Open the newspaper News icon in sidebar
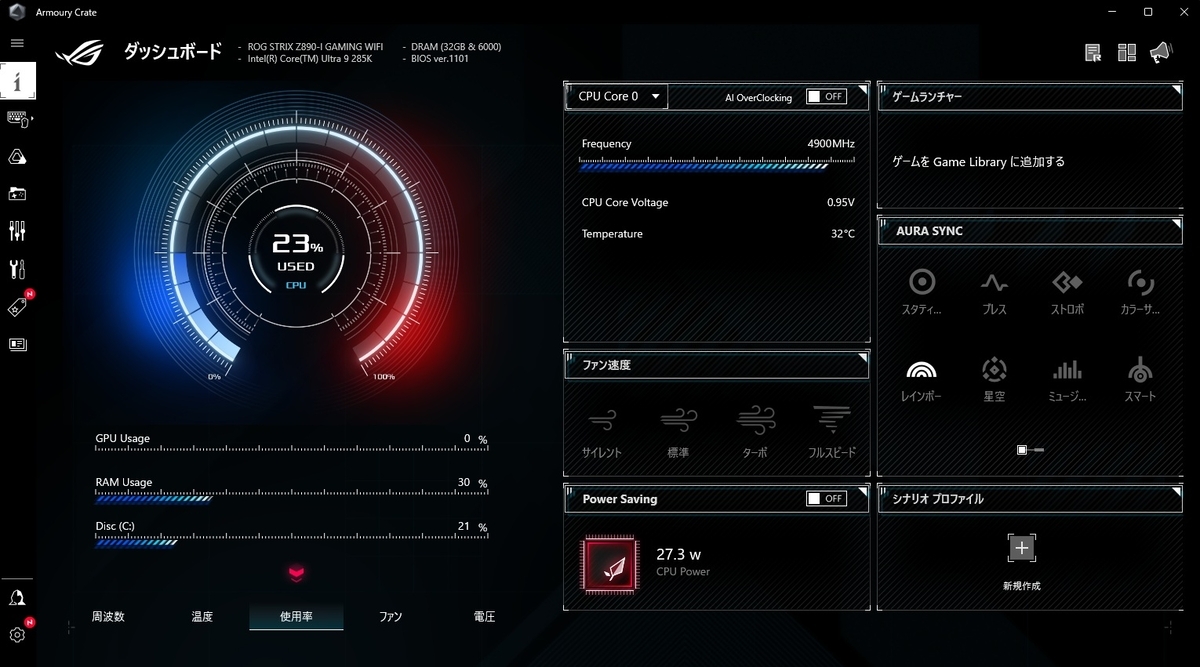The width and height of the screenshot is (1200, 667). coord(17,344)
